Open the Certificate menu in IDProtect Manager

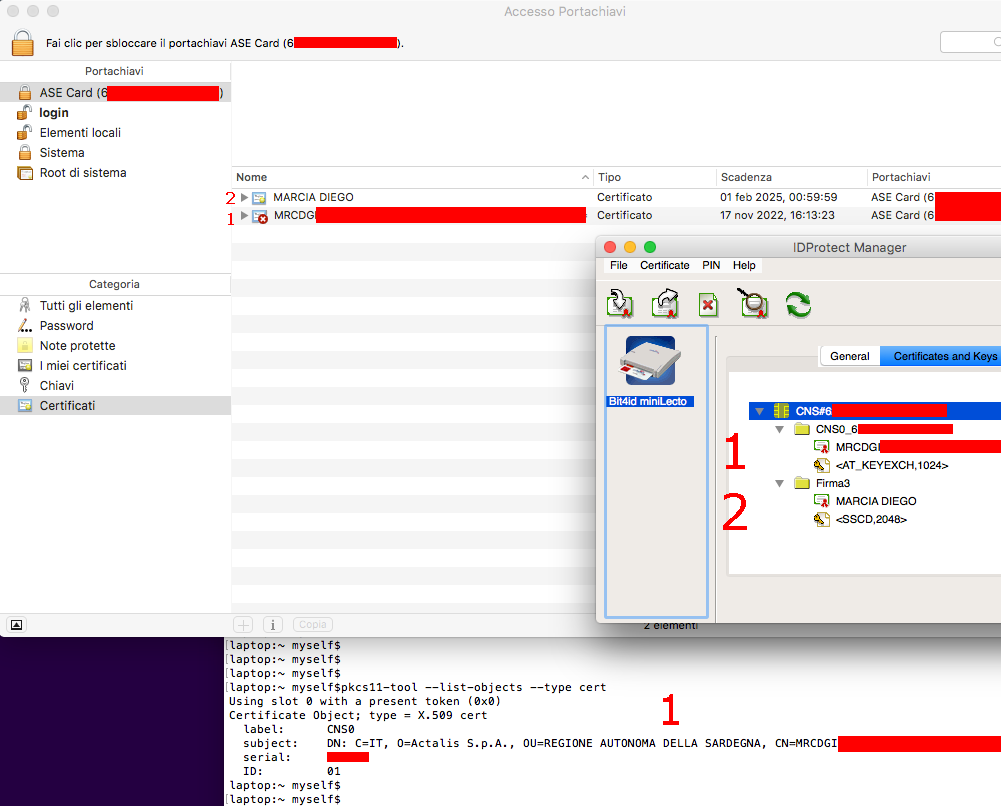click(x=665, y=265)
